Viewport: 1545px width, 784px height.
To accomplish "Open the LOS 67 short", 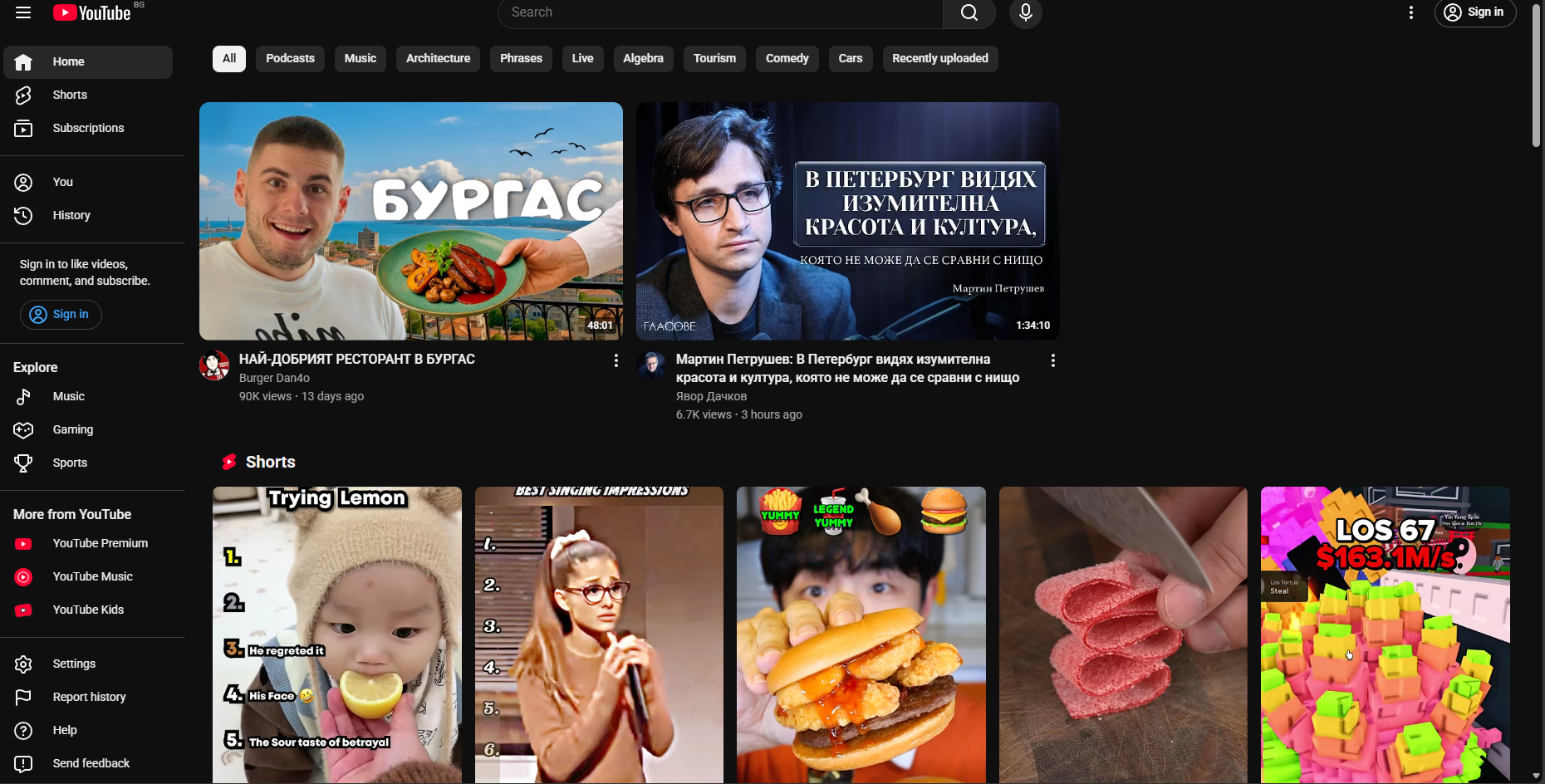I will (x=1386, y=635).
